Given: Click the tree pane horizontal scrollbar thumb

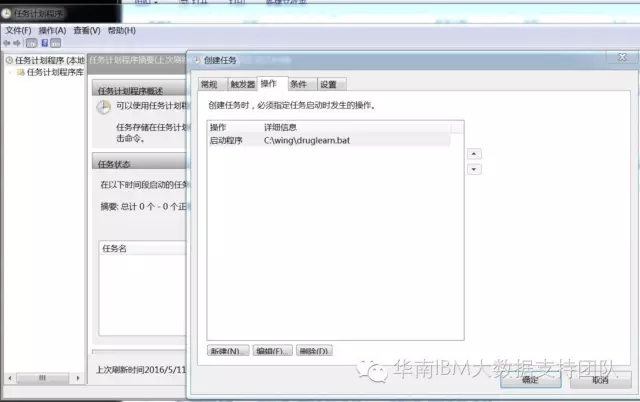Looking at the screenshot, I should click(42, 378).
